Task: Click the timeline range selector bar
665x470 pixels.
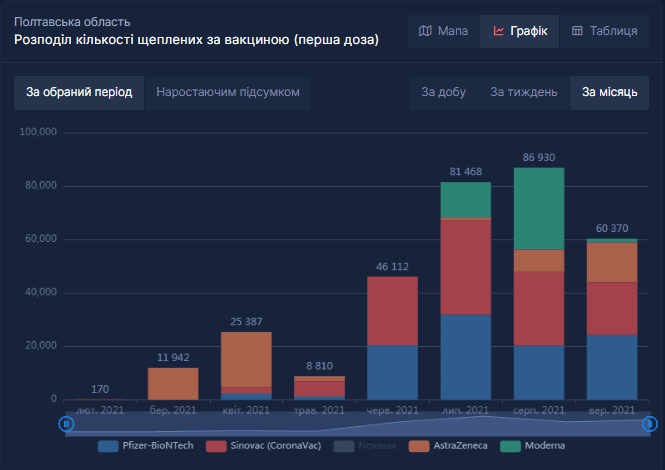Action: click(358, 424)
